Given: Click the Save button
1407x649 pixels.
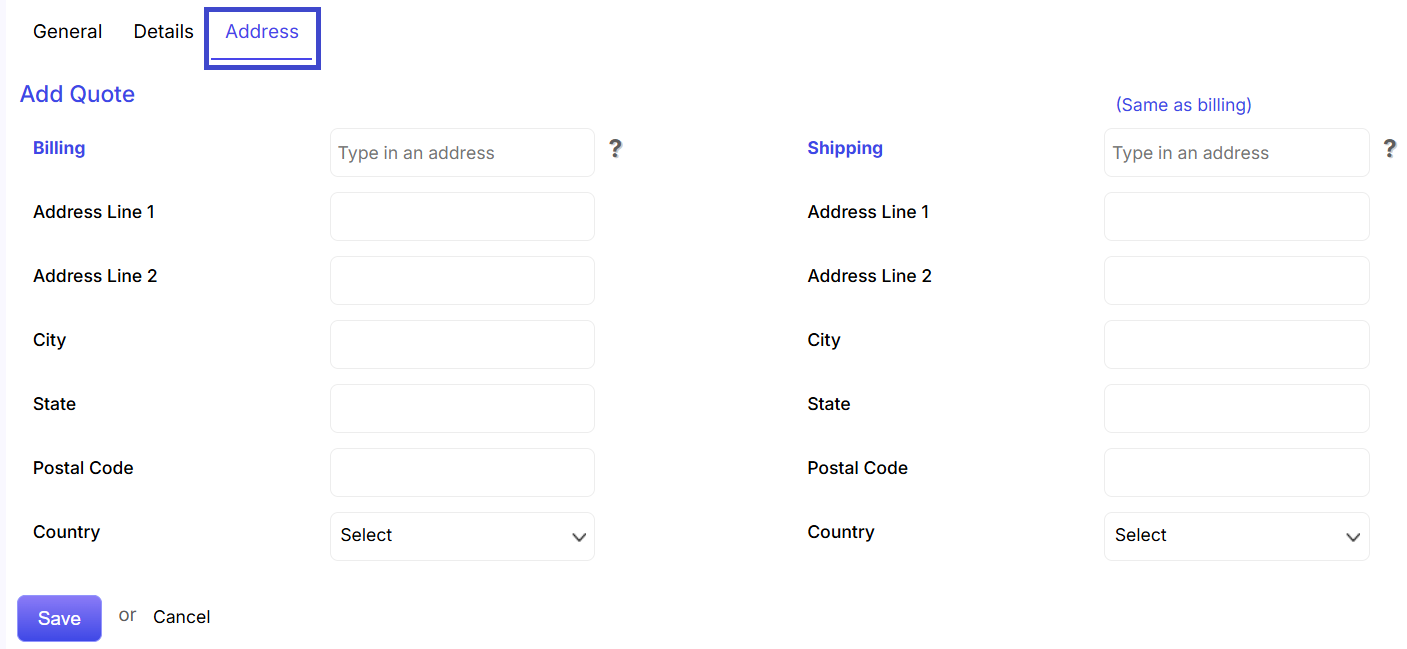Looking at the screenshot, I should (59, 618).
